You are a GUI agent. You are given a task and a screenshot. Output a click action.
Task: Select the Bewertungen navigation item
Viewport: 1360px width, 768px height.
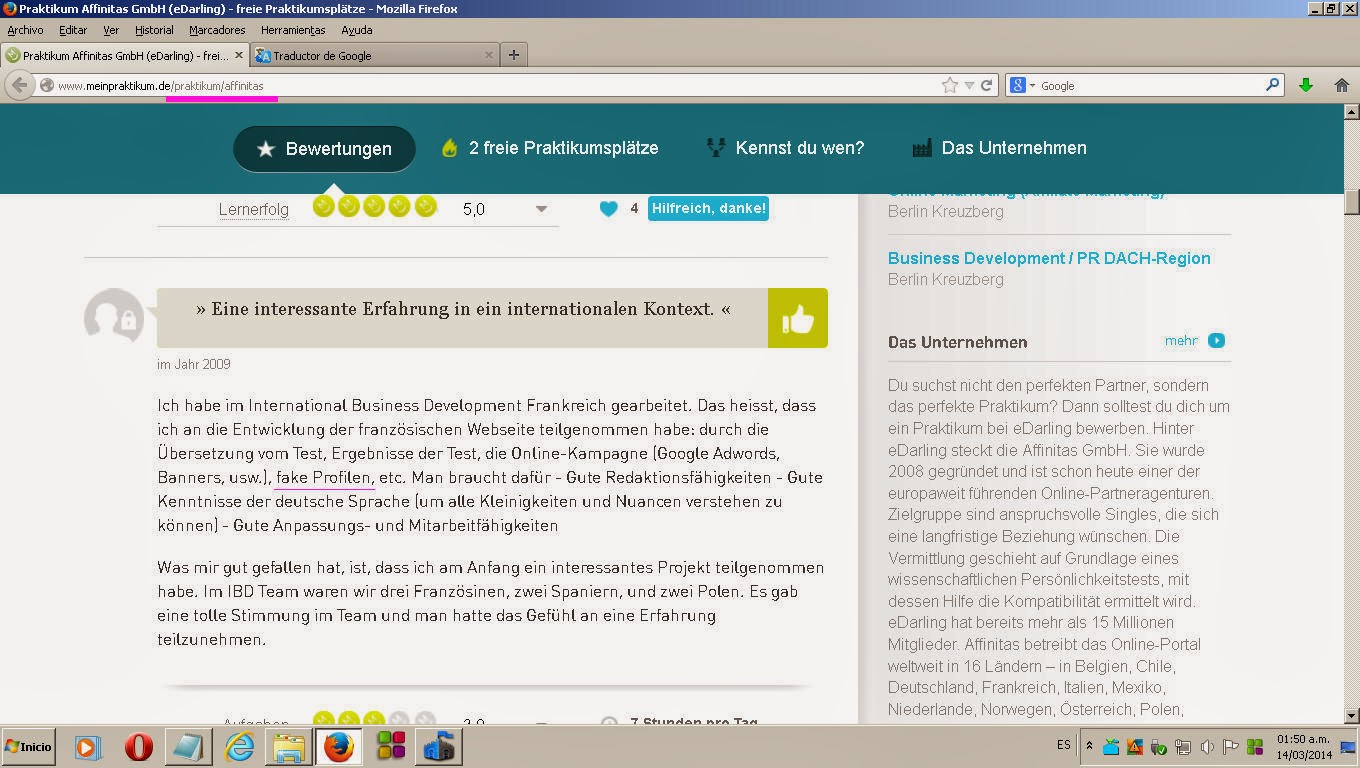pos(324,149)
